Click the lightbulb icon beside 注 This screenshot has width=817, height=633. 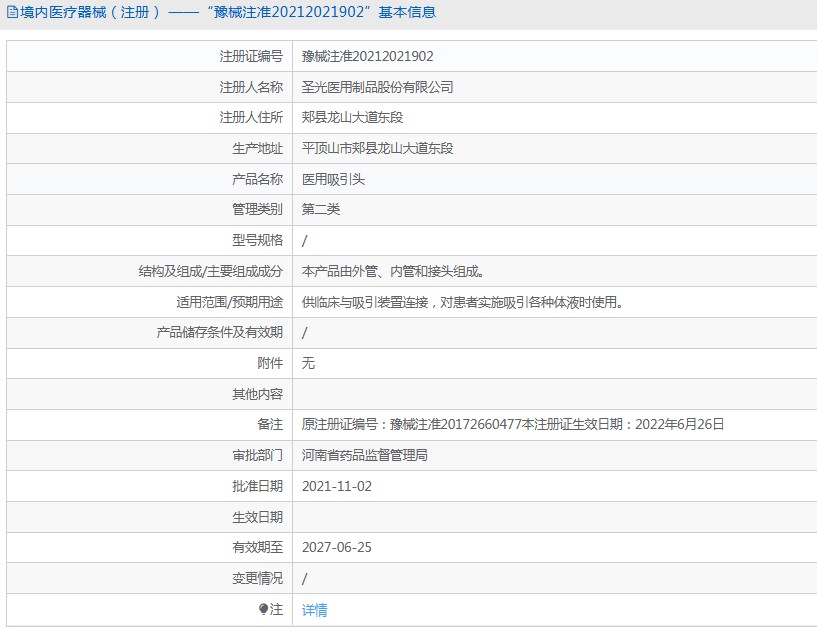(x=263, y=609)
